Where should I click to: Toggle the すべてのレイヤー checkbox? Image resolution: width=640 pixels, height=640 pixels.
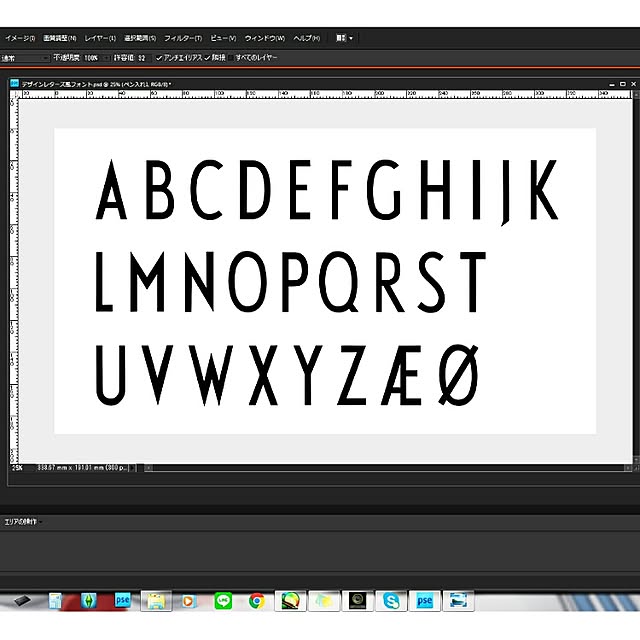coord(231,58)
